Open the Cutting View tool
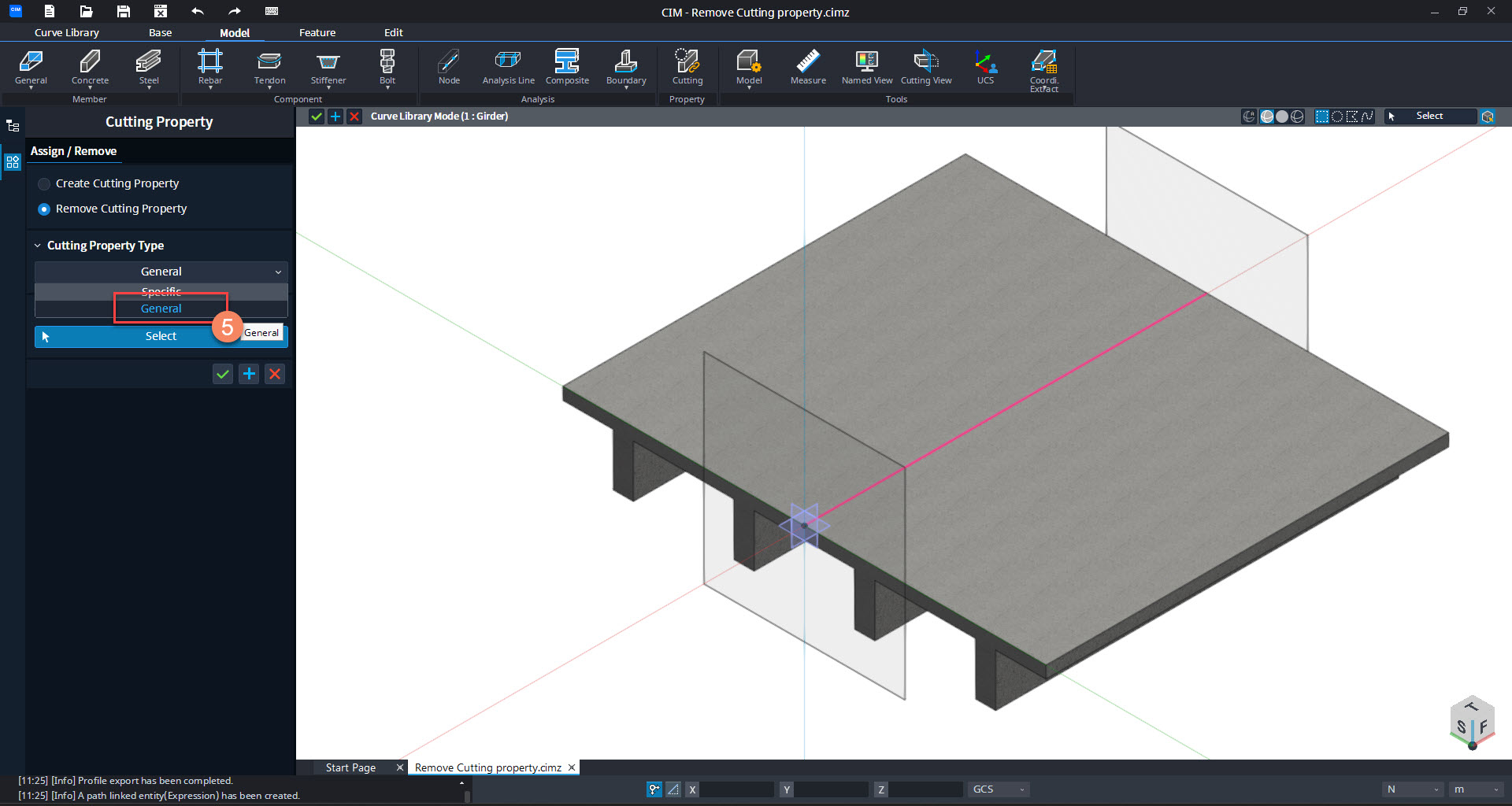 tap(926, 67)
